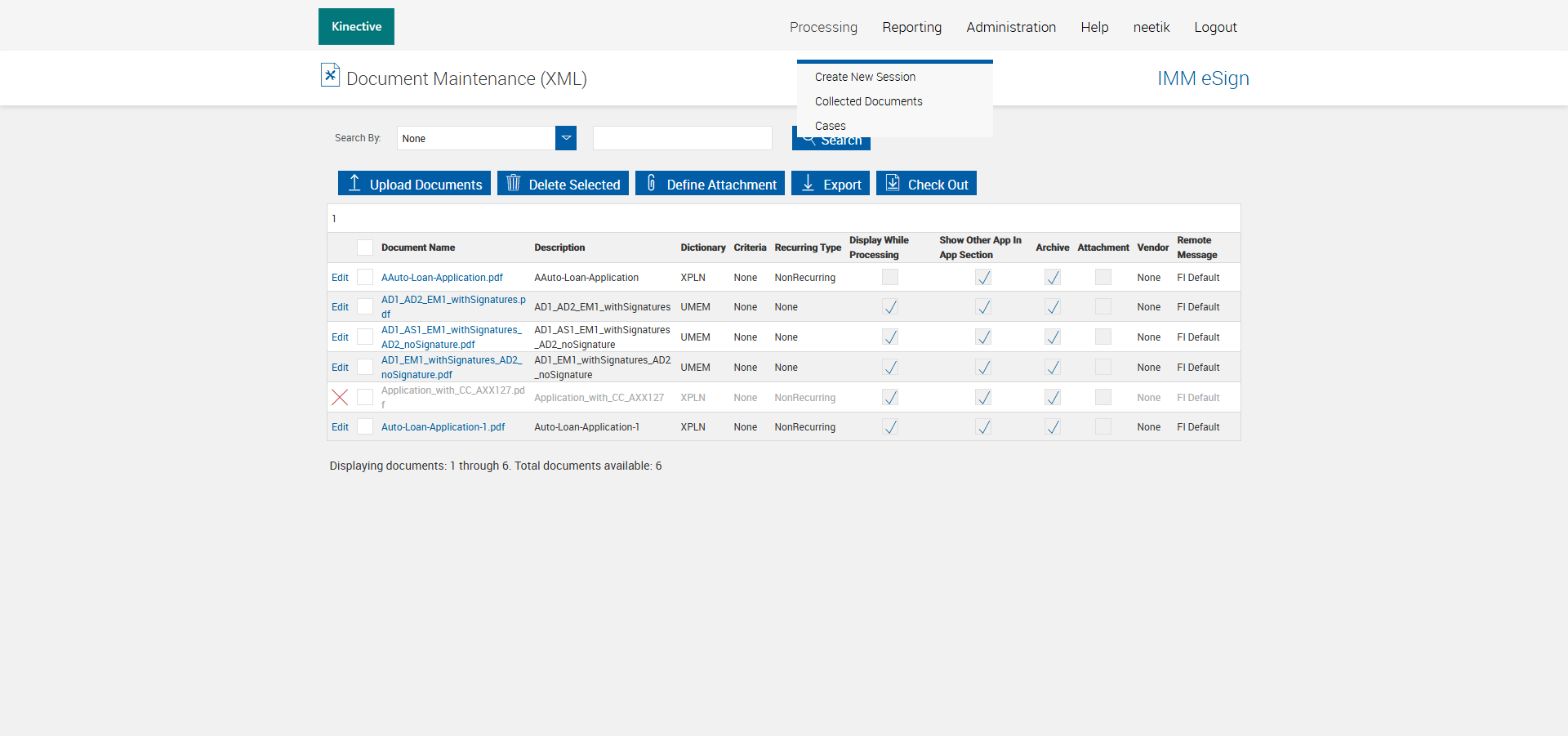
Task: Expand the Administration menu
Action: (x=1011, y=27)
